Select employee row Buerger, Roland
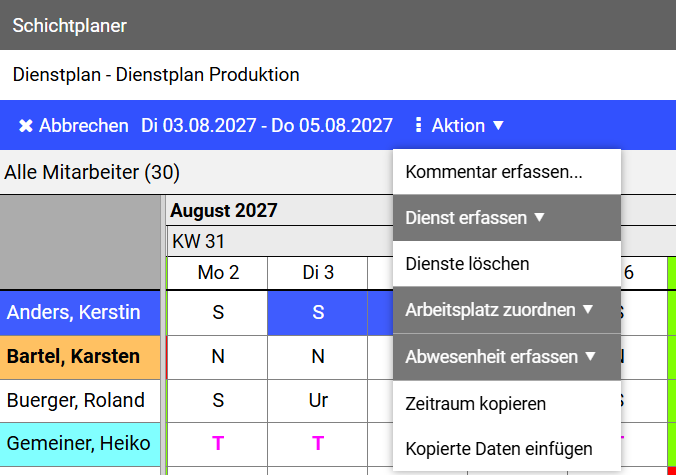 (80, 401)
